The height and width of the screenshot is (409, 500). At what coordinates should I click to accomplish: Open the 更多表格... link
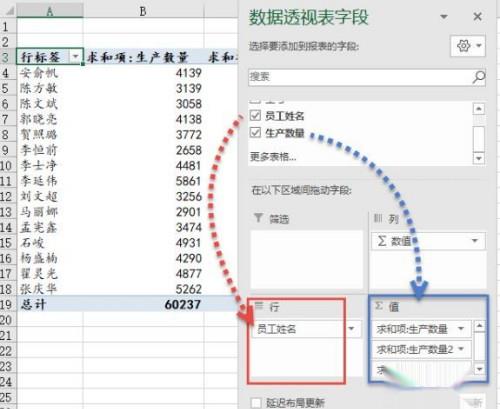[273, 156]
